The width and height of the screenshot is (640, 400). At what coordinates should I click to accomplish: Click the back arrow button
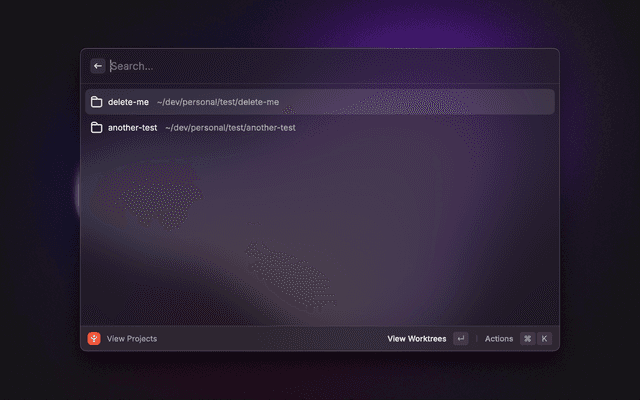(98, 66)
